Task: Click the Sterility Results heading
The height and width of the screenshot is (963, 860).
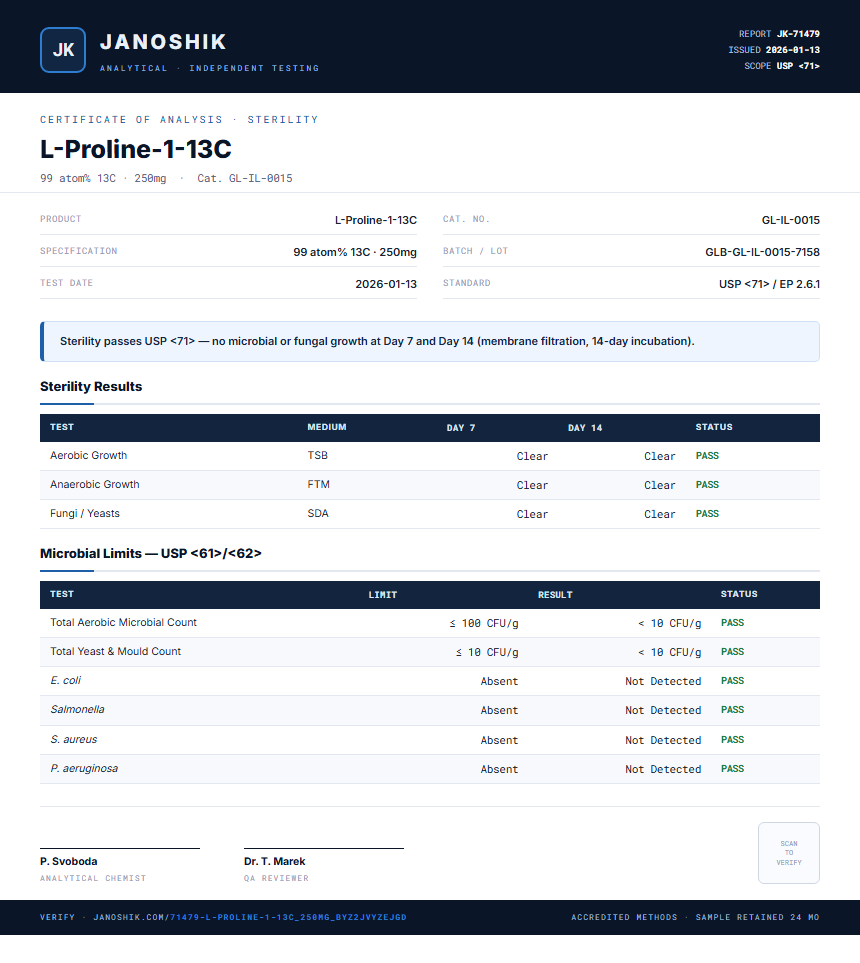Action: pos(91,386)
